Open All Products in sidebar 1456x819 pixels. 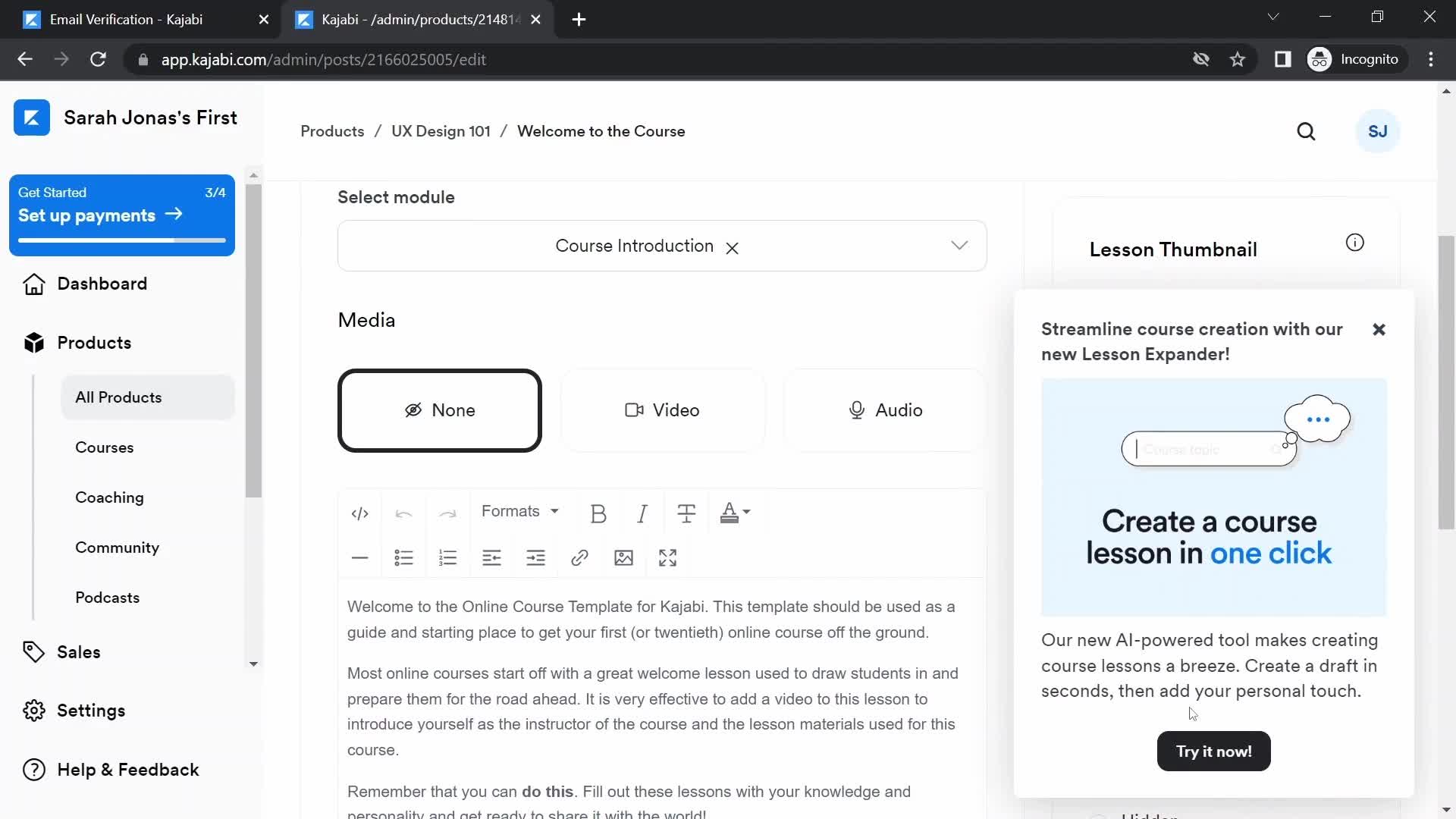pos(148,397)
